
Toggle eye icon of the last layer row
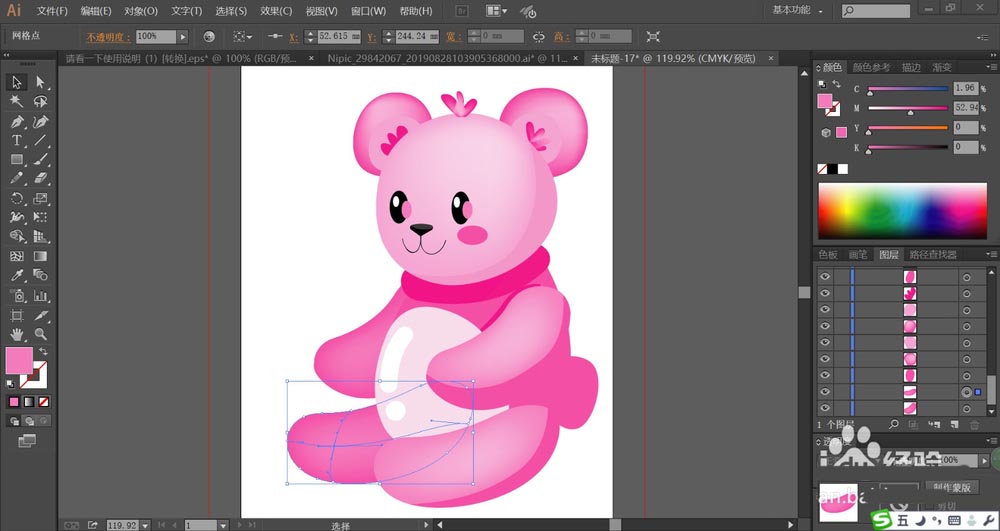pos(825,408)
